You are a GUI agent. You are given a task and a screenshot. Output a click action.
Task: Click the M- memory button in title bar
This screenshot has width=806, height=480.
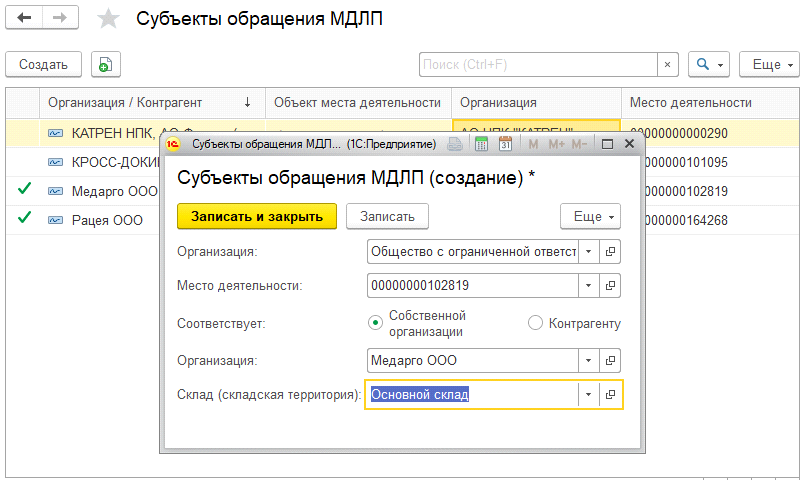point(579,144)
